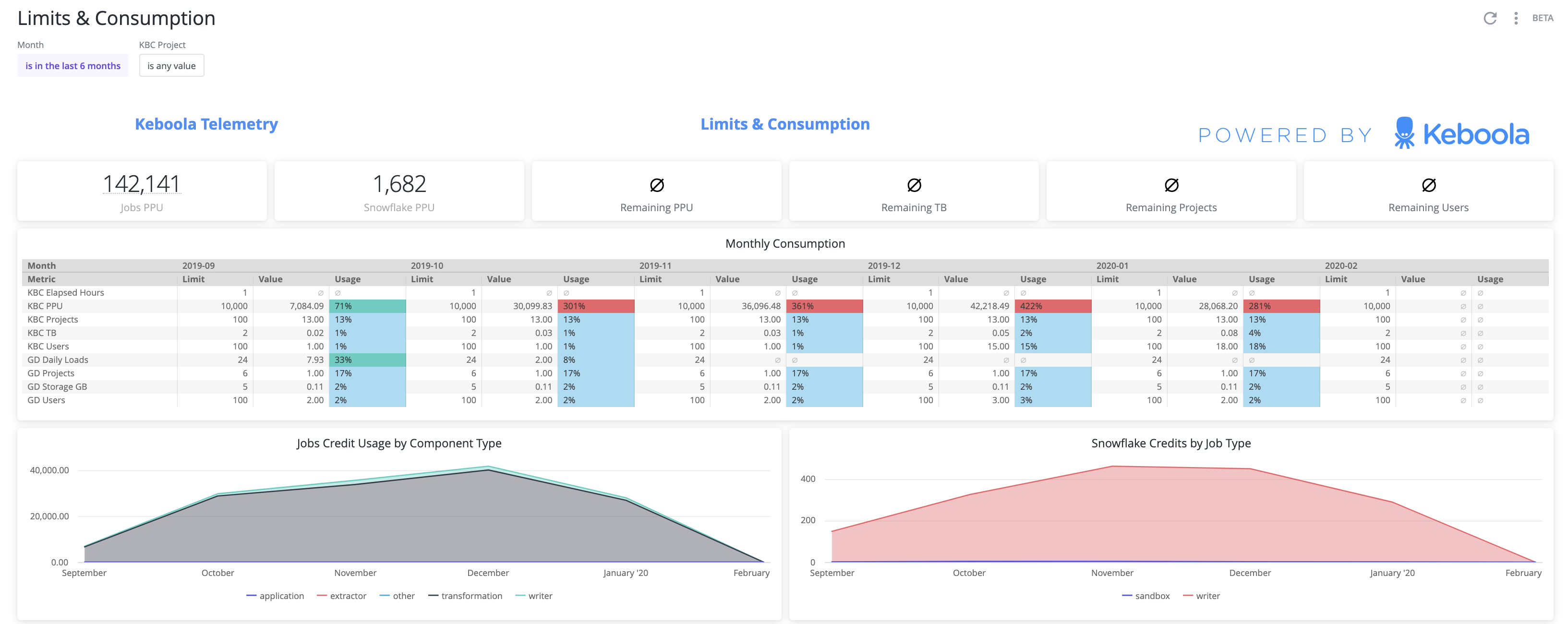Click the blue Limits & Consumption heading
Screen dimensions: 1568x624
785,124
